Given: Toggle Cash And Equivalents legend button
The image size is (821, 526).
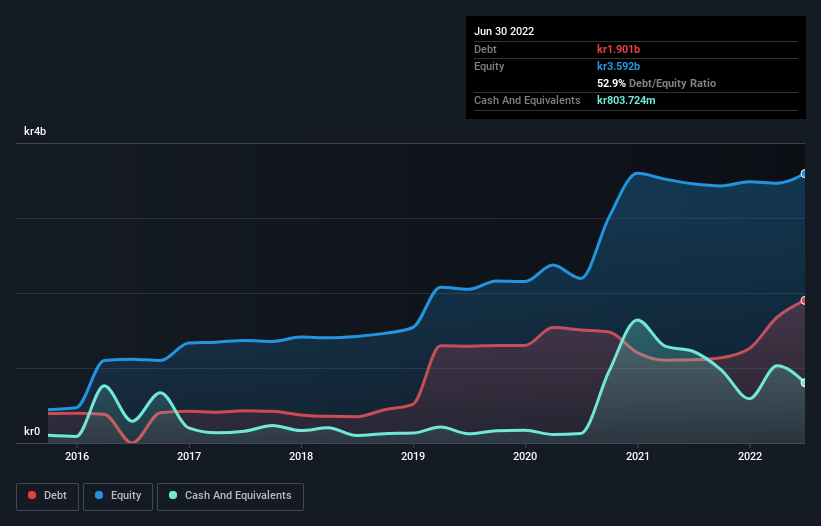Looking at the screenshot, I should tap(230, 496).
